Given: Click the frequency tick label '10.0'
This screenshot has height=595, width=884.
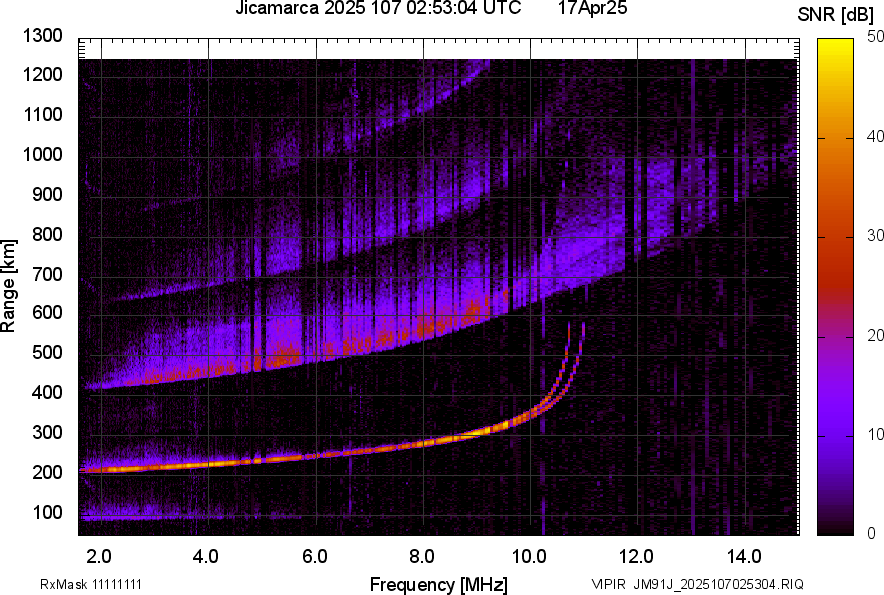Looking at the screenshot, I should (529, 557).
